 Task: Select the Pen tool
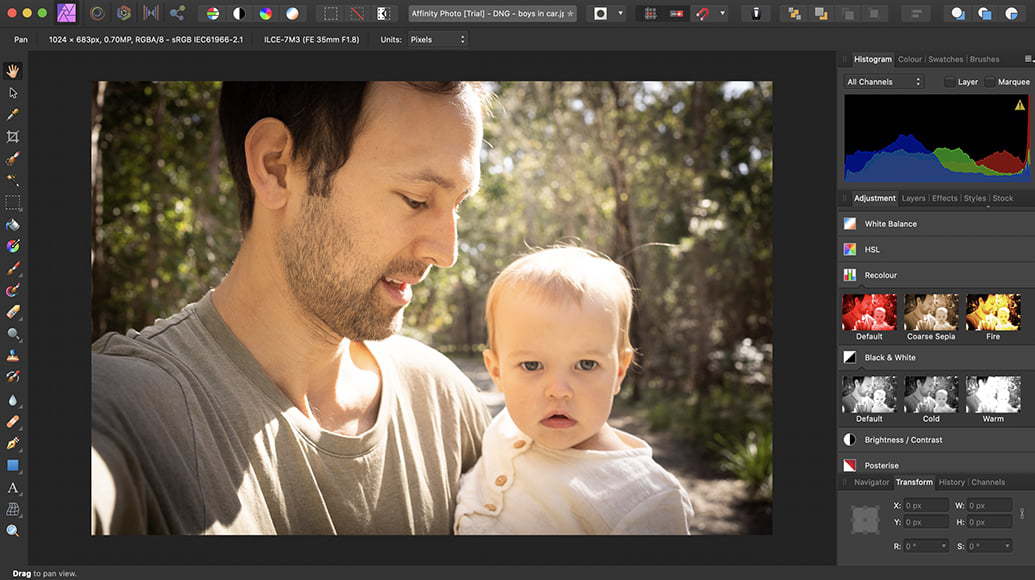pyautogui.click(x=13, y=443)
